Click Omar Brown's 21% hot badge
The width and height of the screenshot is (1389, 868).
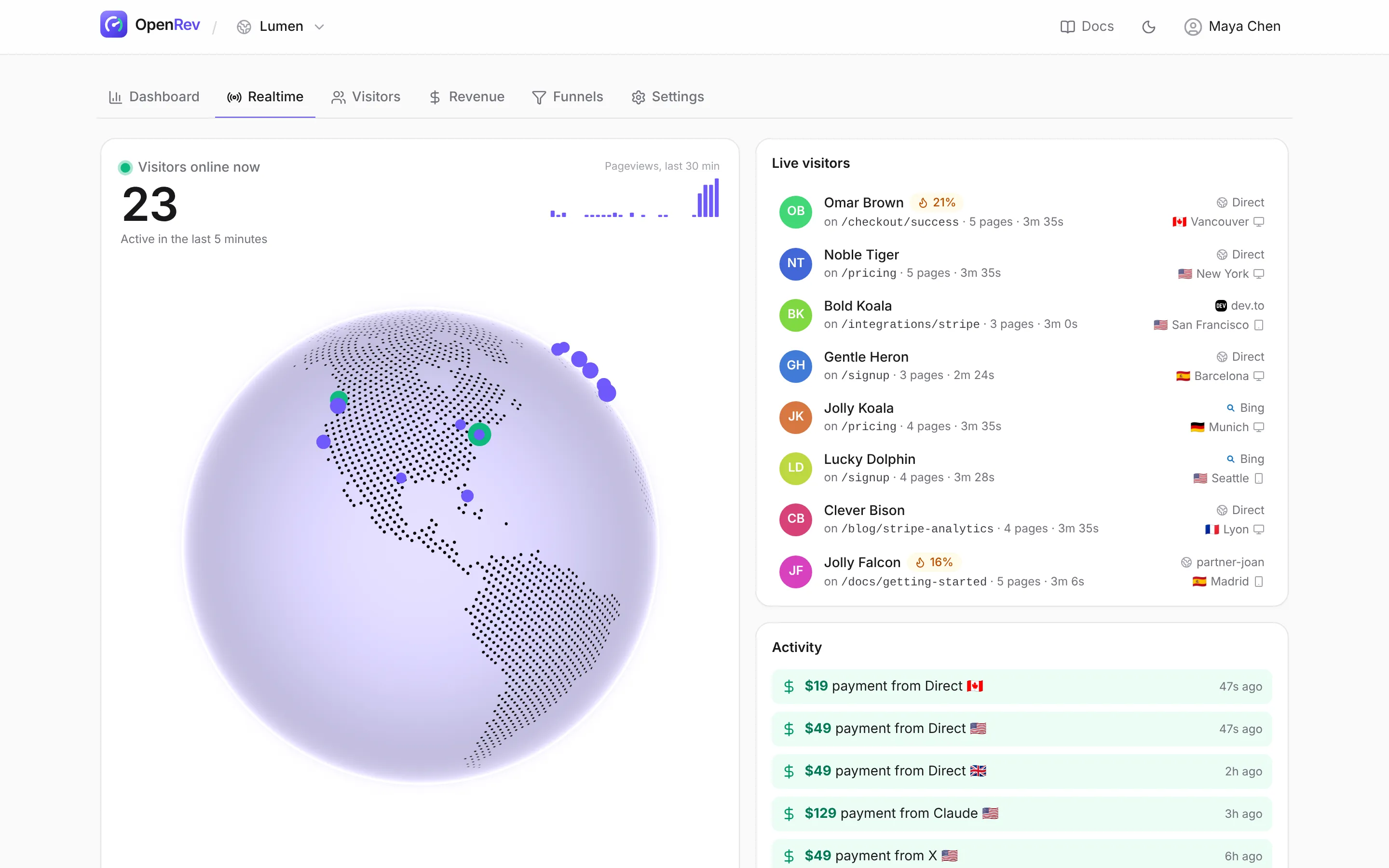point(937,203)
